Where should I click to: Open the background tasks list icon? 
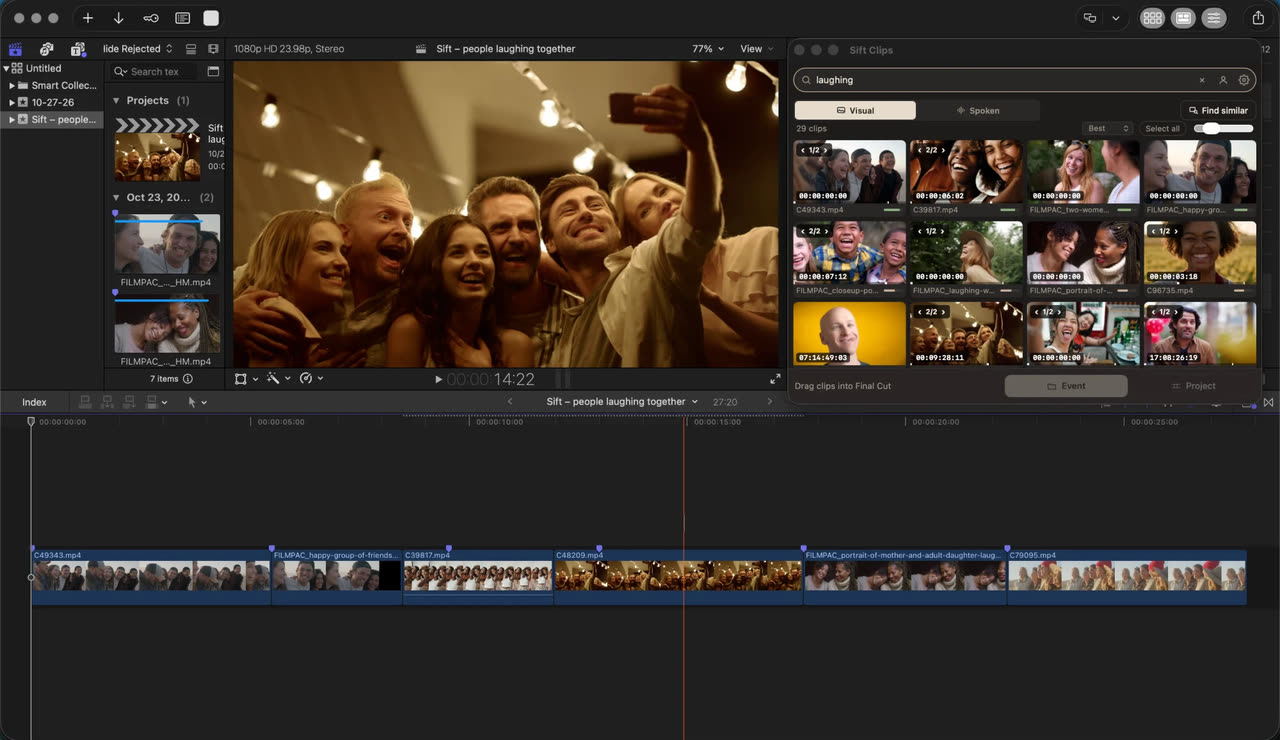coord(182,18)
